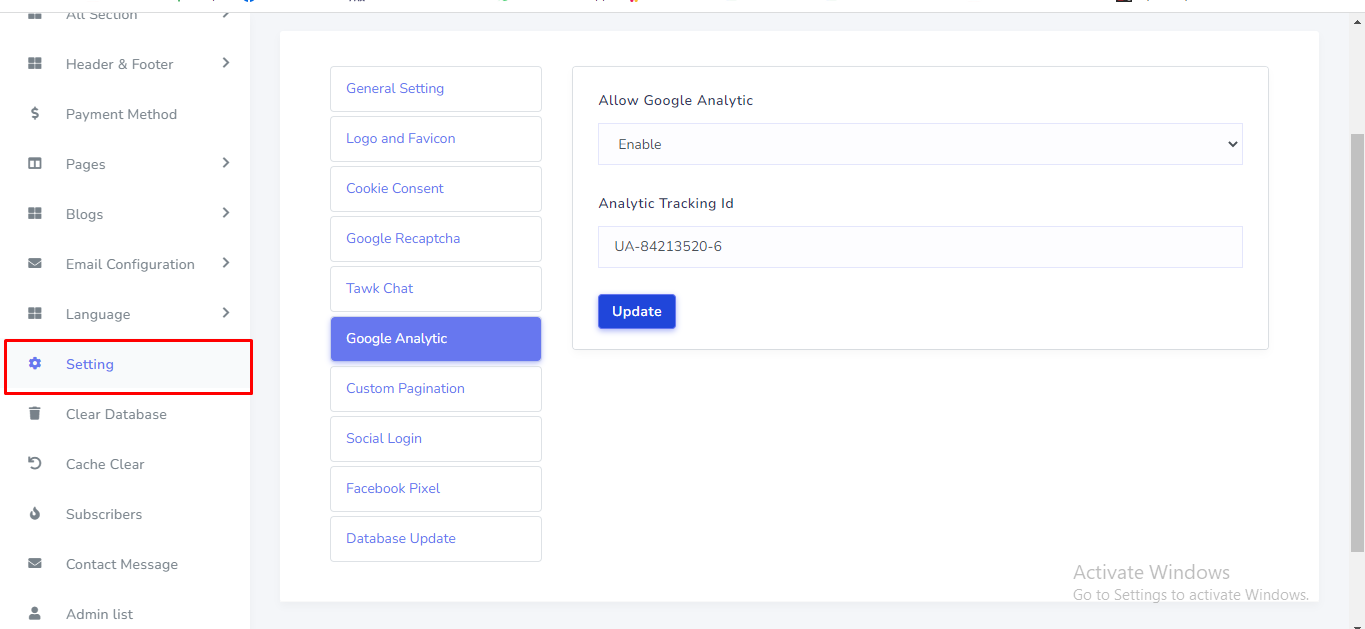This screenshot has height=629, width=1365.
Task: Click the envelope icon for Email Configuration
Action: (35, 264)
